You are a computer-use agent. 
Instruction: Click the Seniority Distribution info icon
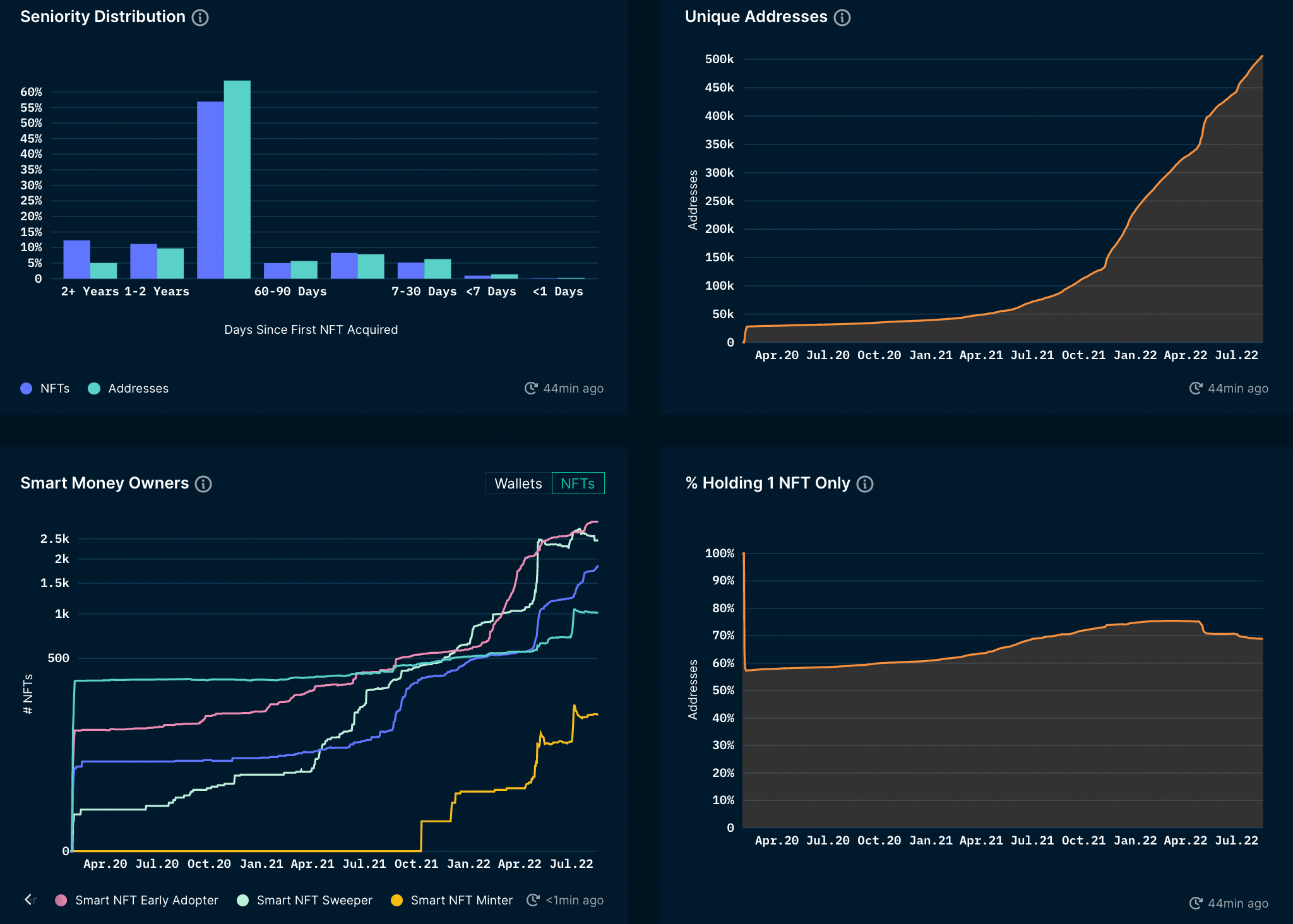point(200,18)
